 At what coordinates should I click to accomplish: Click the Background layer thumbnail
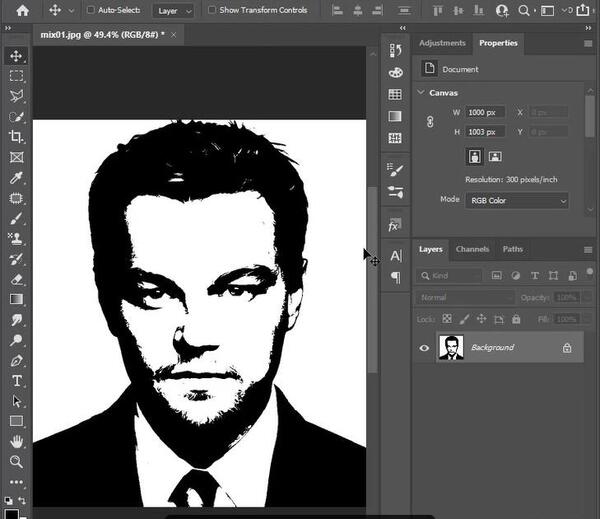pyautogui.click(x=451, y=348)
